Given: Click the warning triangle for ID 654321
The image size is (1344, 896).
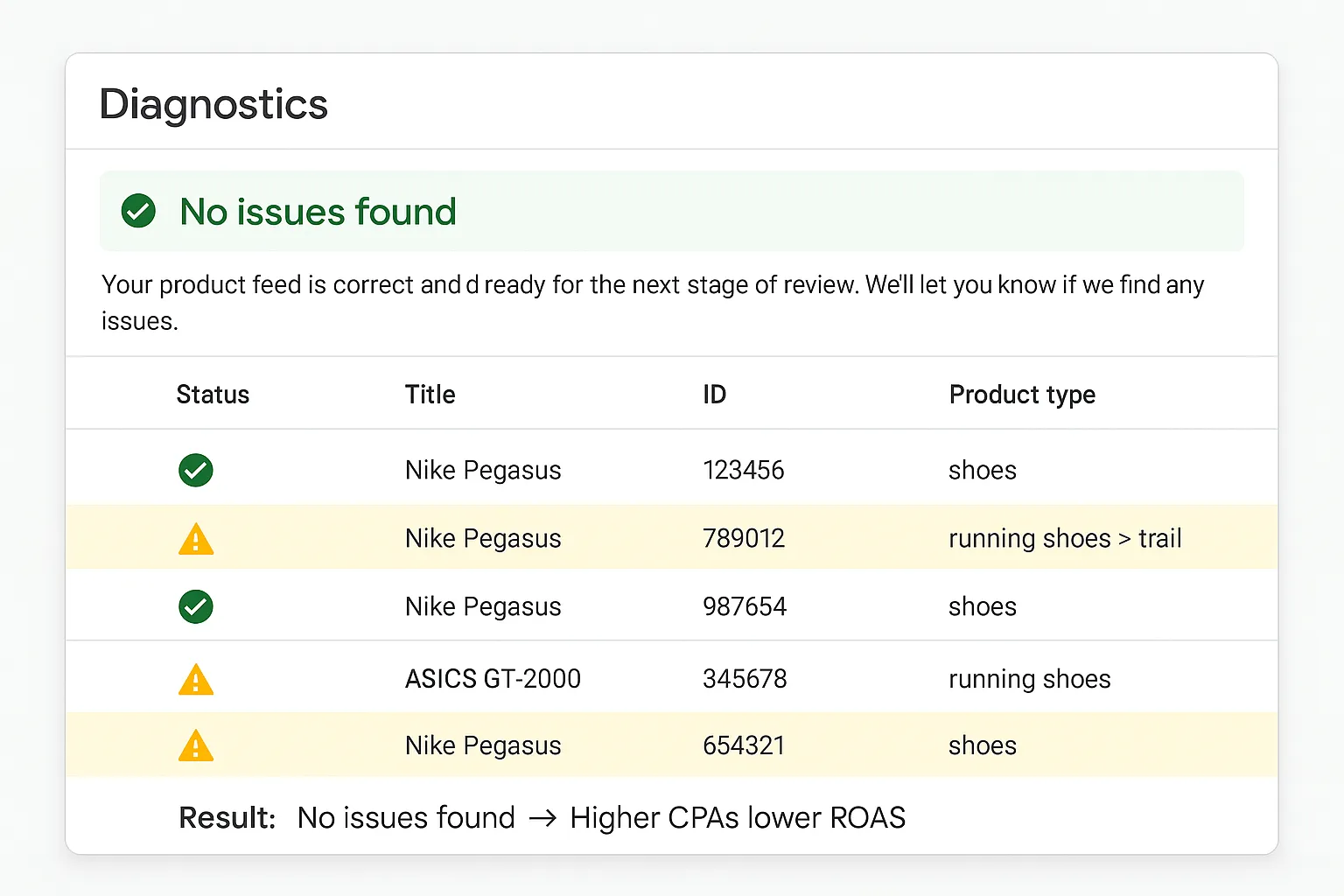Looking at the screenshot, I should tap(196, 745).
